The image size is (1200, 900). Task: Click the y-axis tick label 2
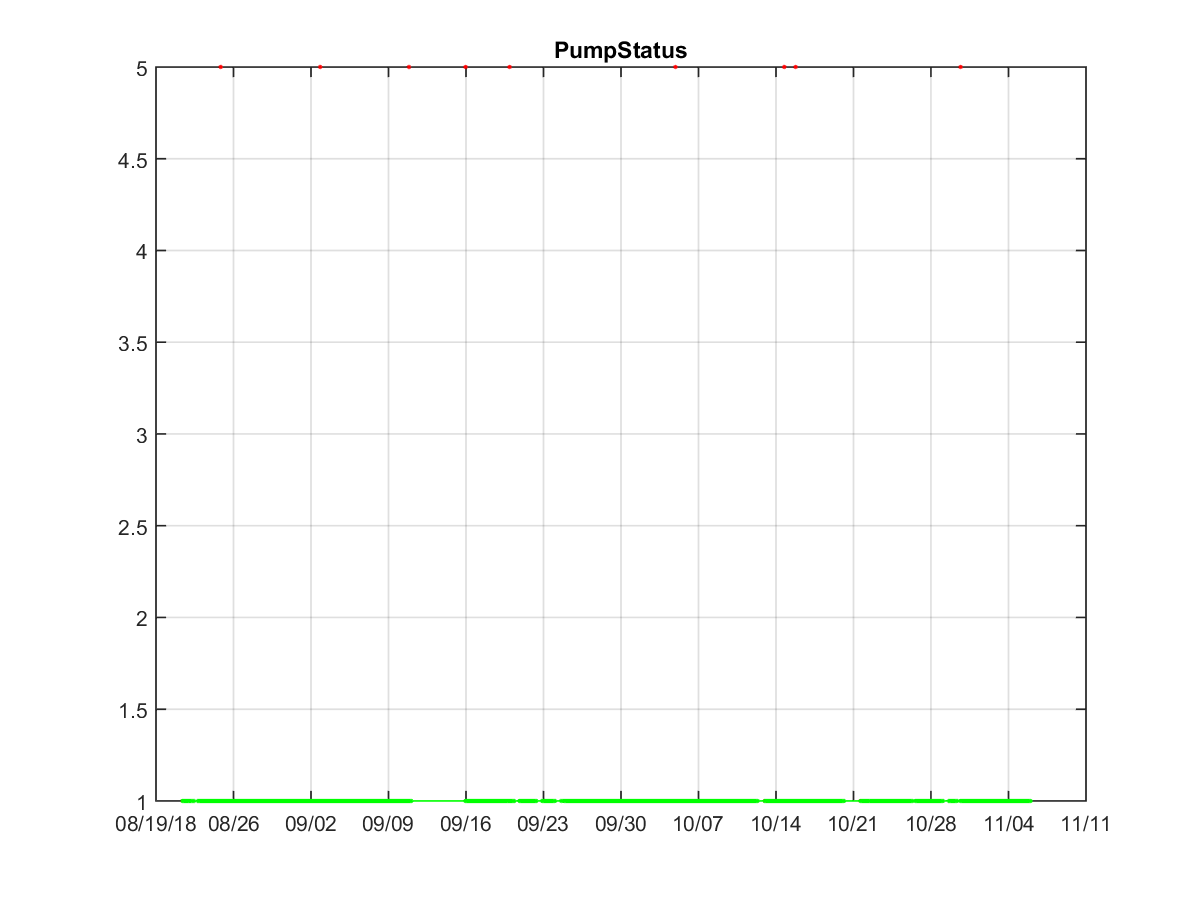coord(142,618)
